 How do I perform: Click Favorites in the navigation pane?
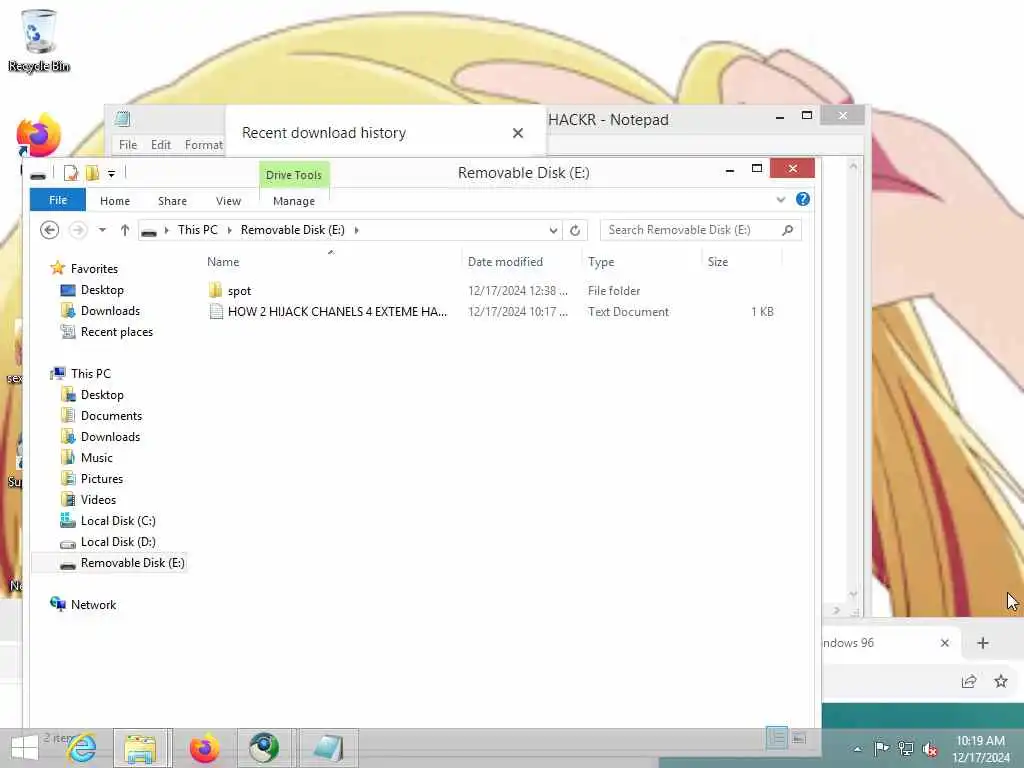94,268
